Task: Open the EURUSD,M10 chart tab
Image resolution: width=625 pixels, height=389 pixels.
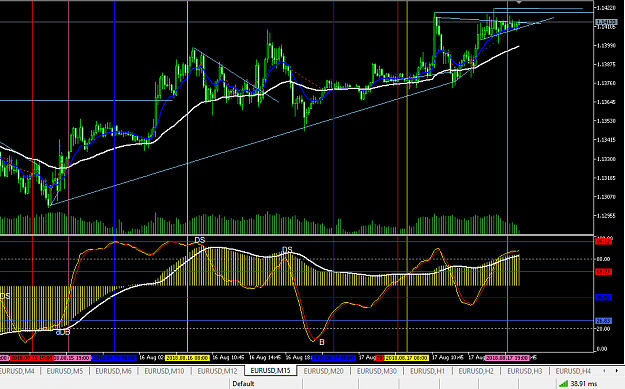Action: tap(164, 371)
